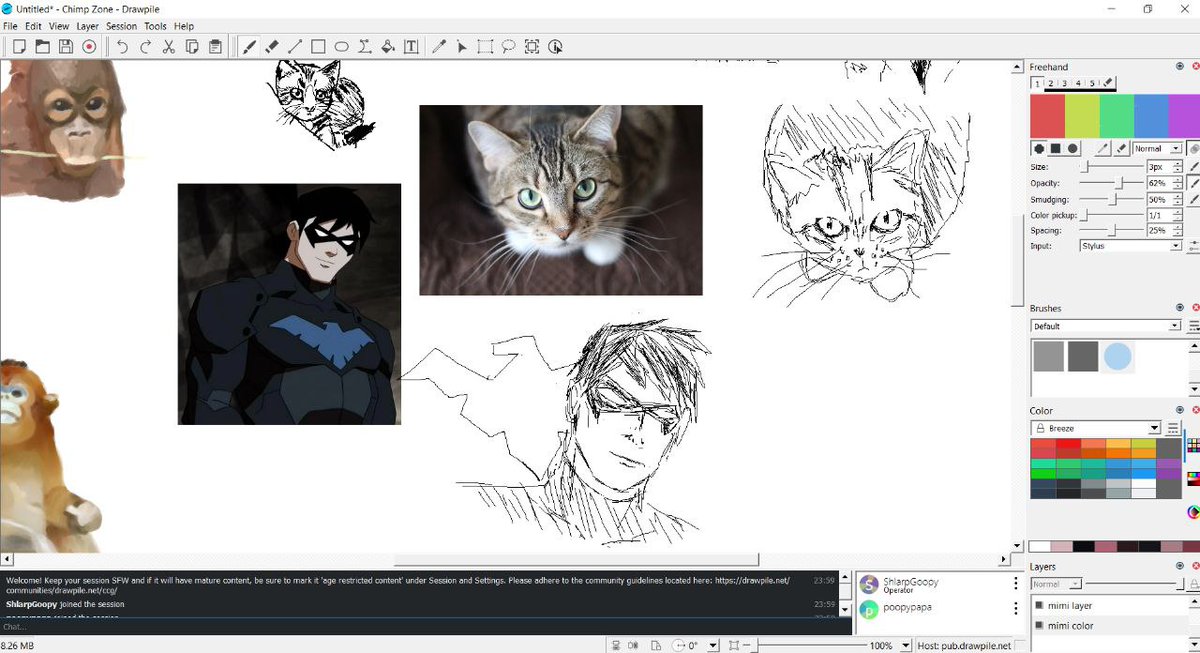The height and width of the screenshot is (653, 1200).
Task: Select the Ellipse tool
Action: (341, 46)
